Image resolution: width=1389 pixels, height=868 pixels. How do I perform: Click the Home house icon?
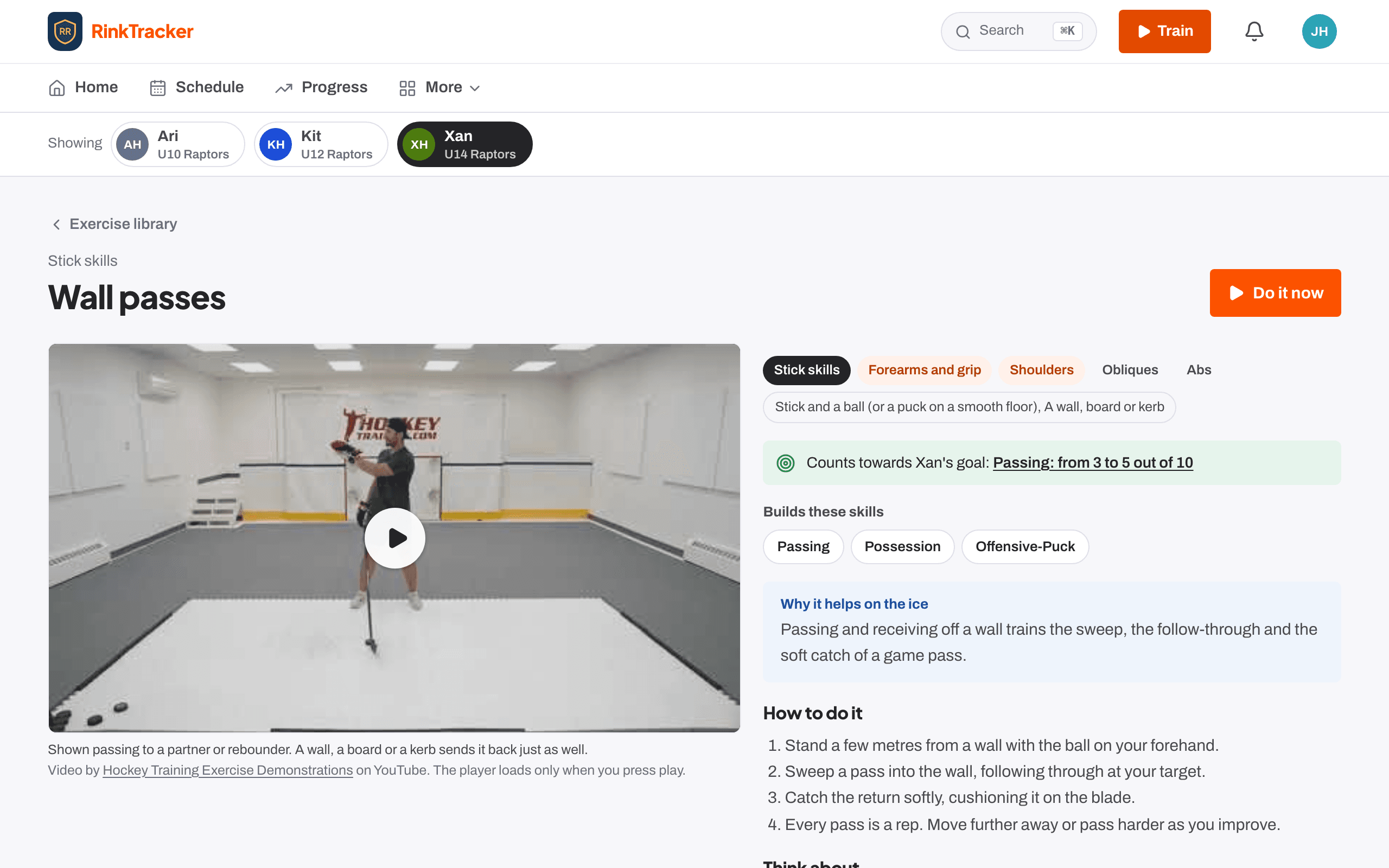click(57, 88)
